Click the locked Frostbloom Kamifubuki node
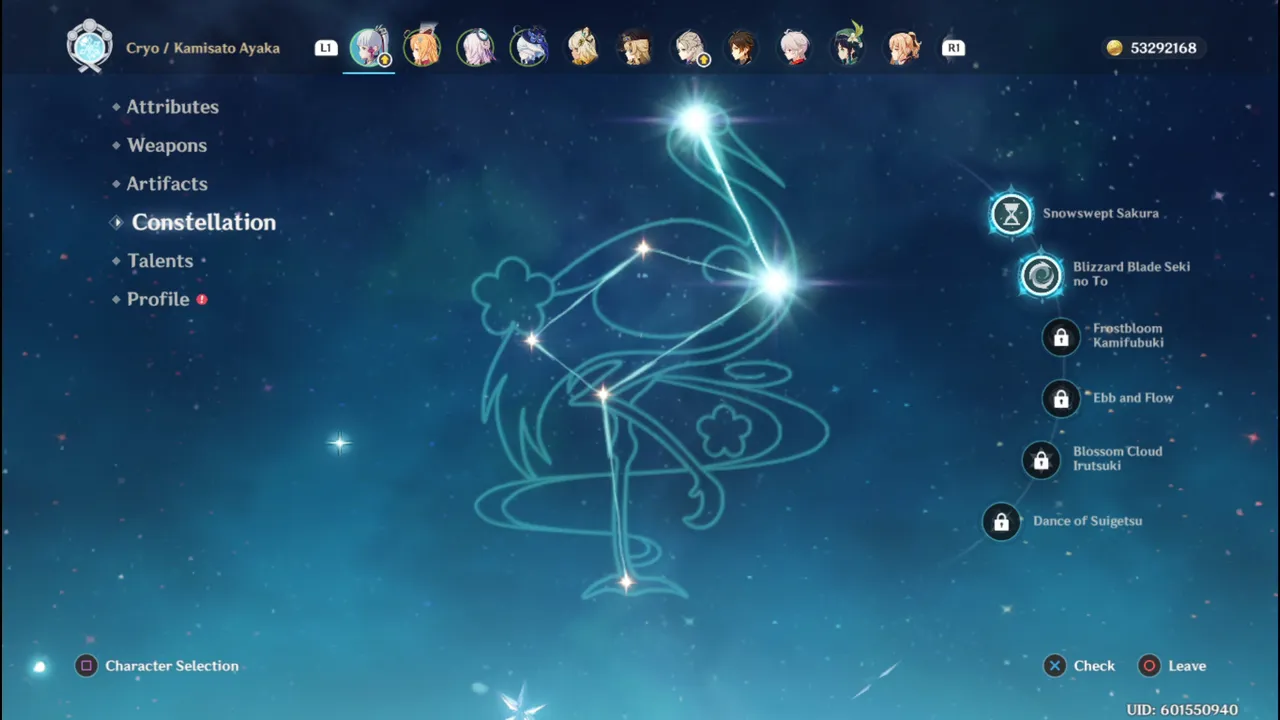 [1061, 337]
